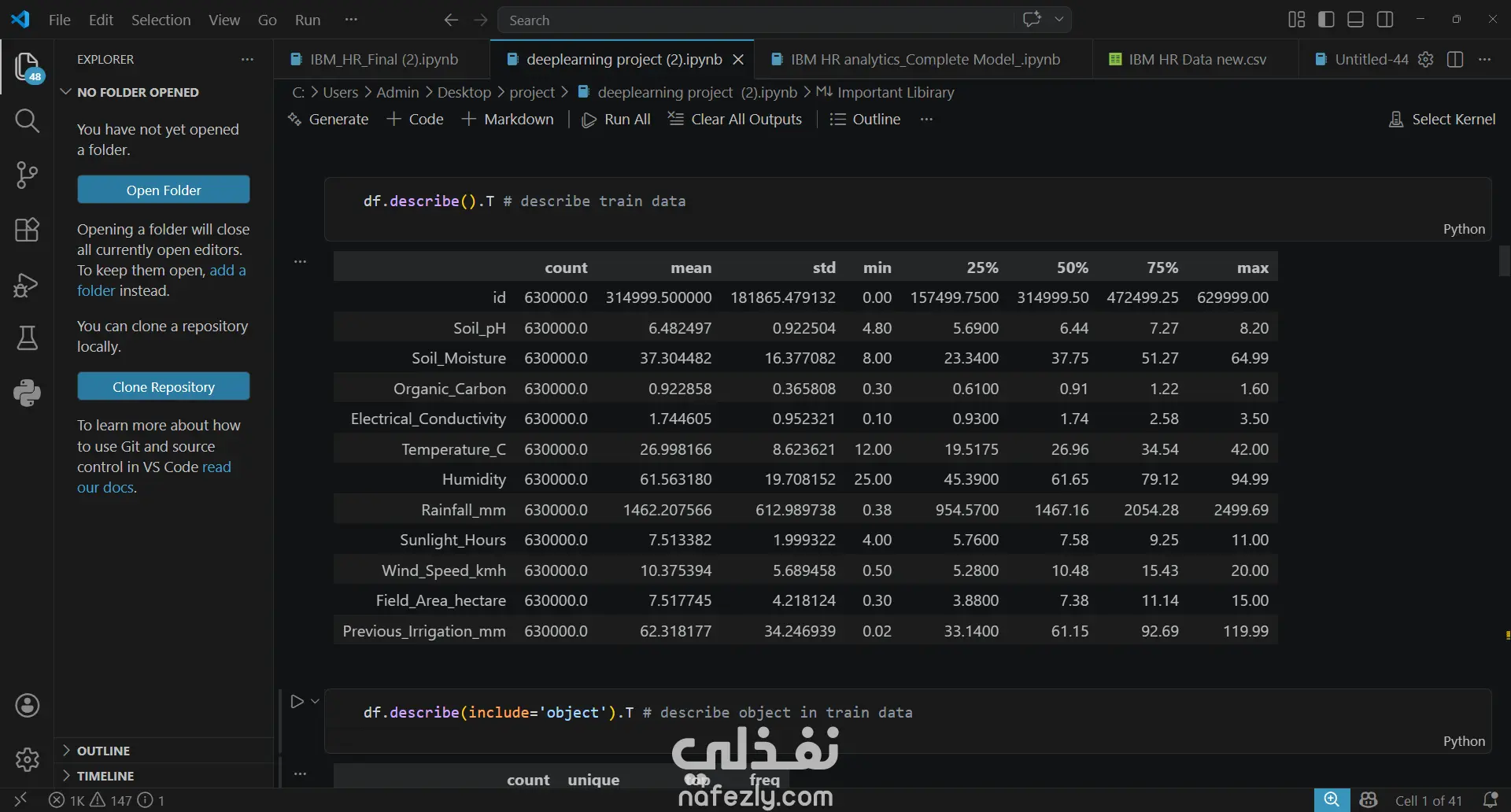
Task: Click the notebook vertical scrollbar thumb
Action: 1504,260
